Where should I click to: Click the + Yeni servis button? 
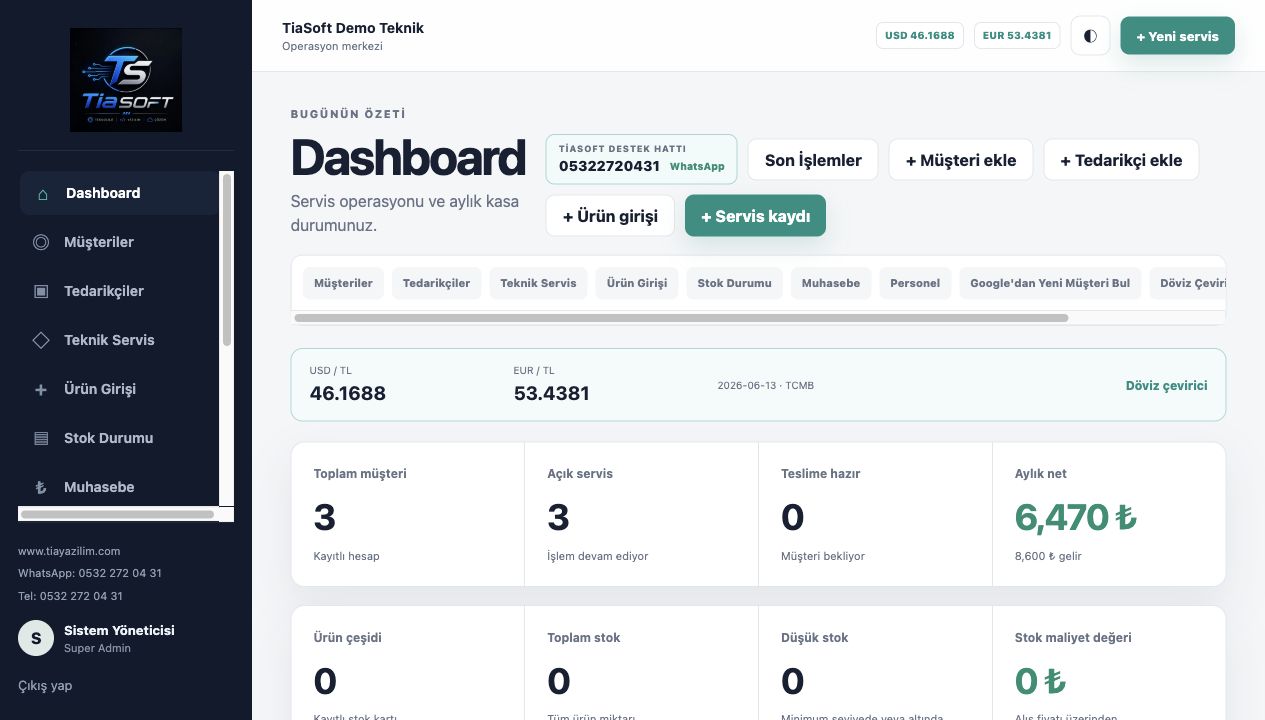1177,36
